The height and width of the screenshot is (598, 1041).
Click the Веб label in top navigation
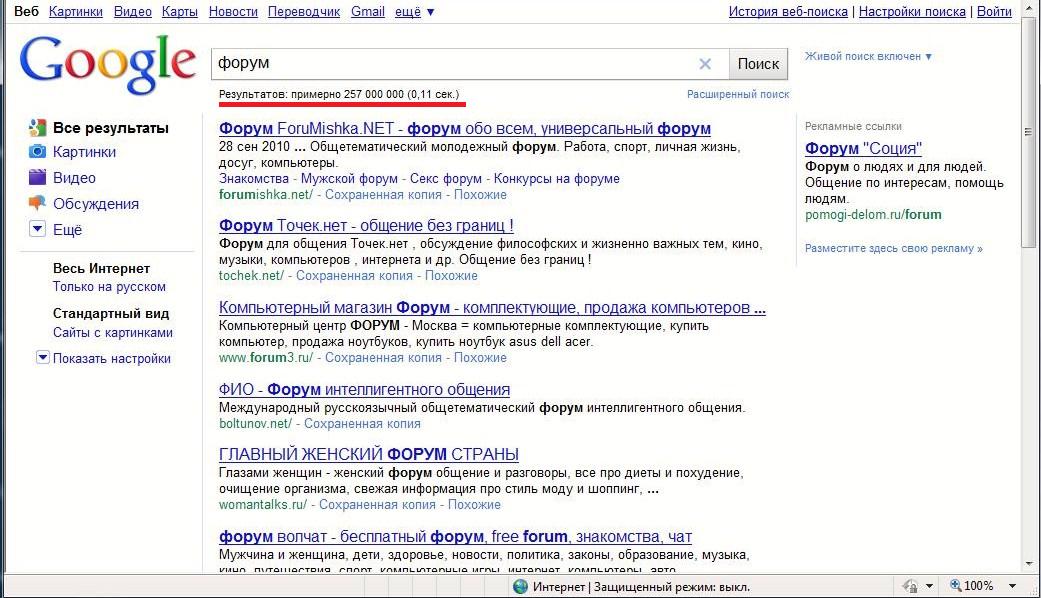(x=27, y=12)
